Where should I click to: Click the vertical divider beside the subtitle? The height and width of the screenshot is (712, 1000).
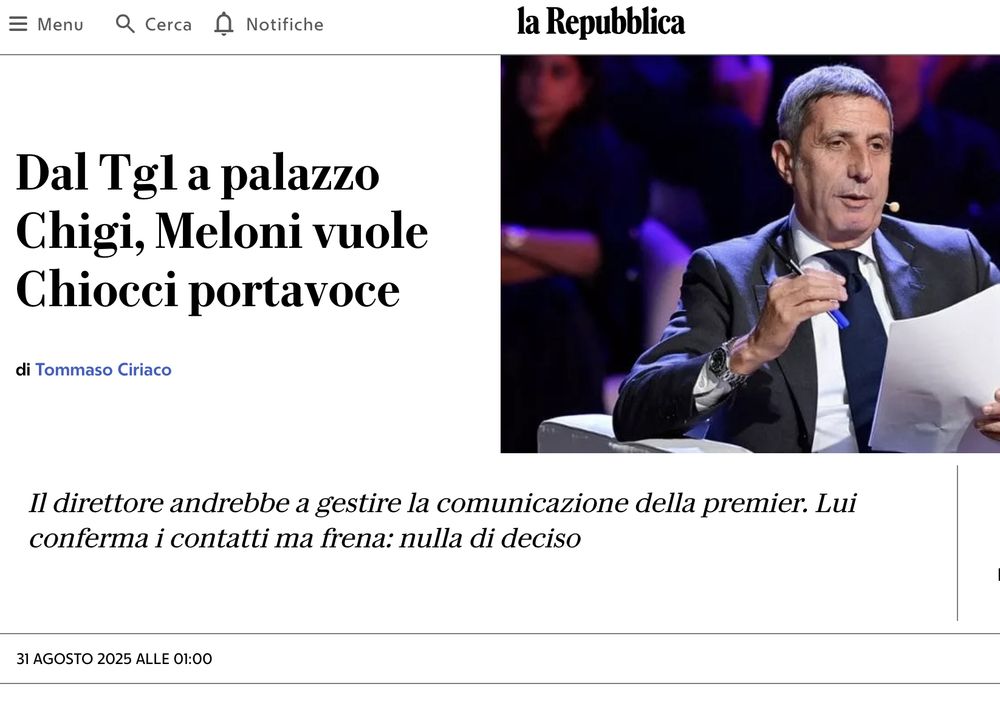click(x=957, y=543)
